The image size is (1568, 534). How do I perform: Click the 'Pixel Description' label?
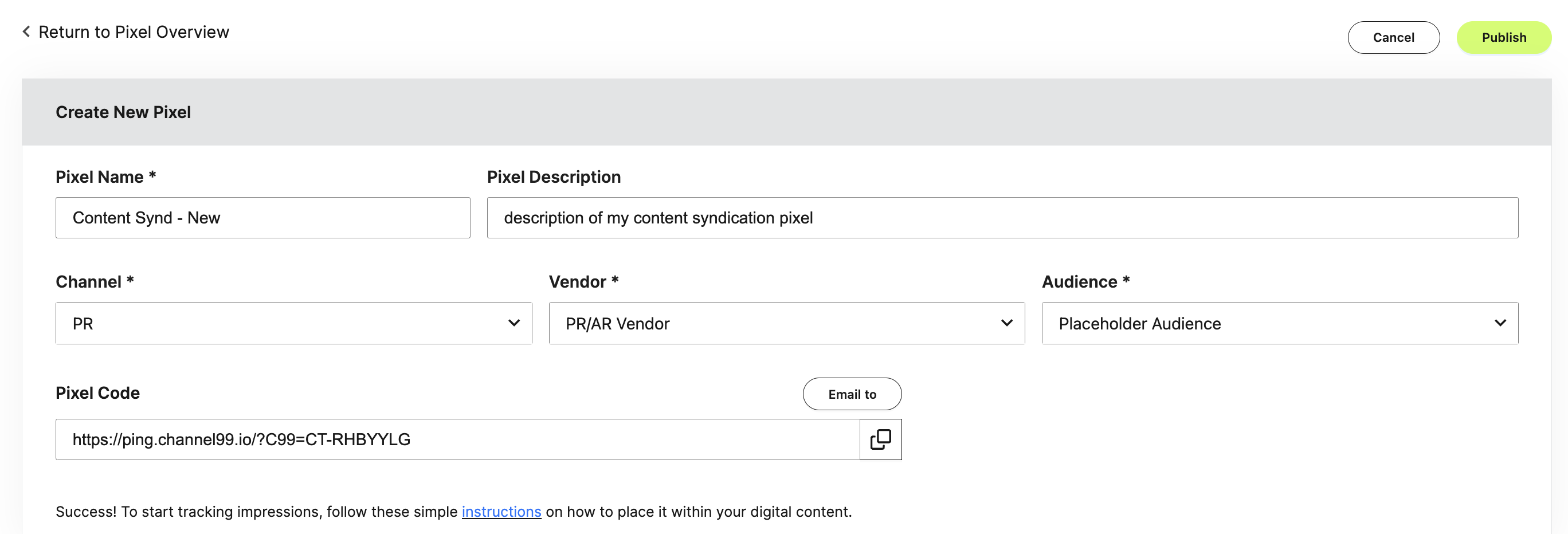(553, 176)
